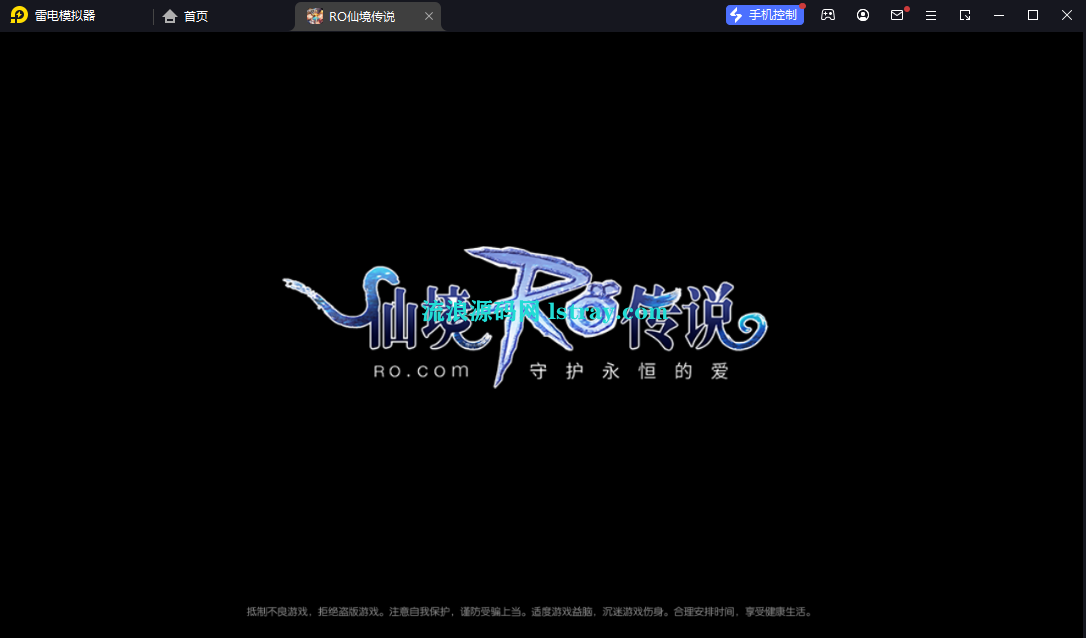The height and width of the screenshot is (638, 1086).
Task: Open the gamepad settings icon
Action: 828,15
